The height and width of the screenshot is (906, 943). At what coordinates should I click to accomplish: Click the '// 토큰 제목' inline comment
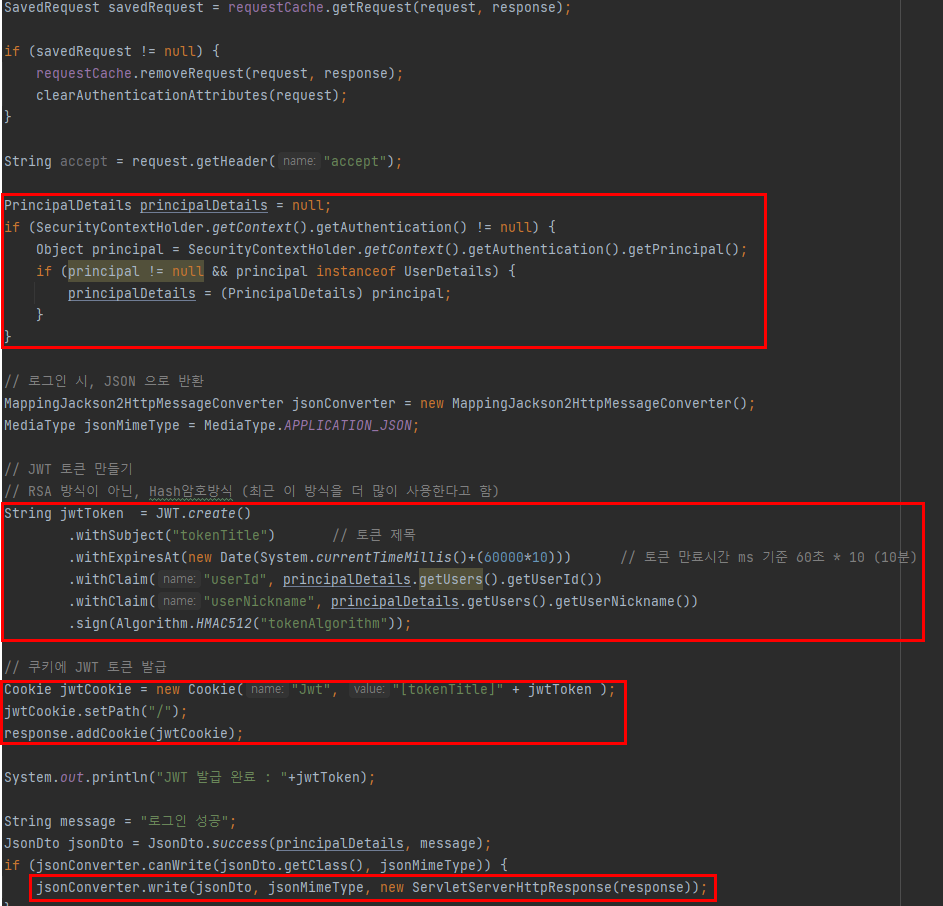(x=374, y=535)
